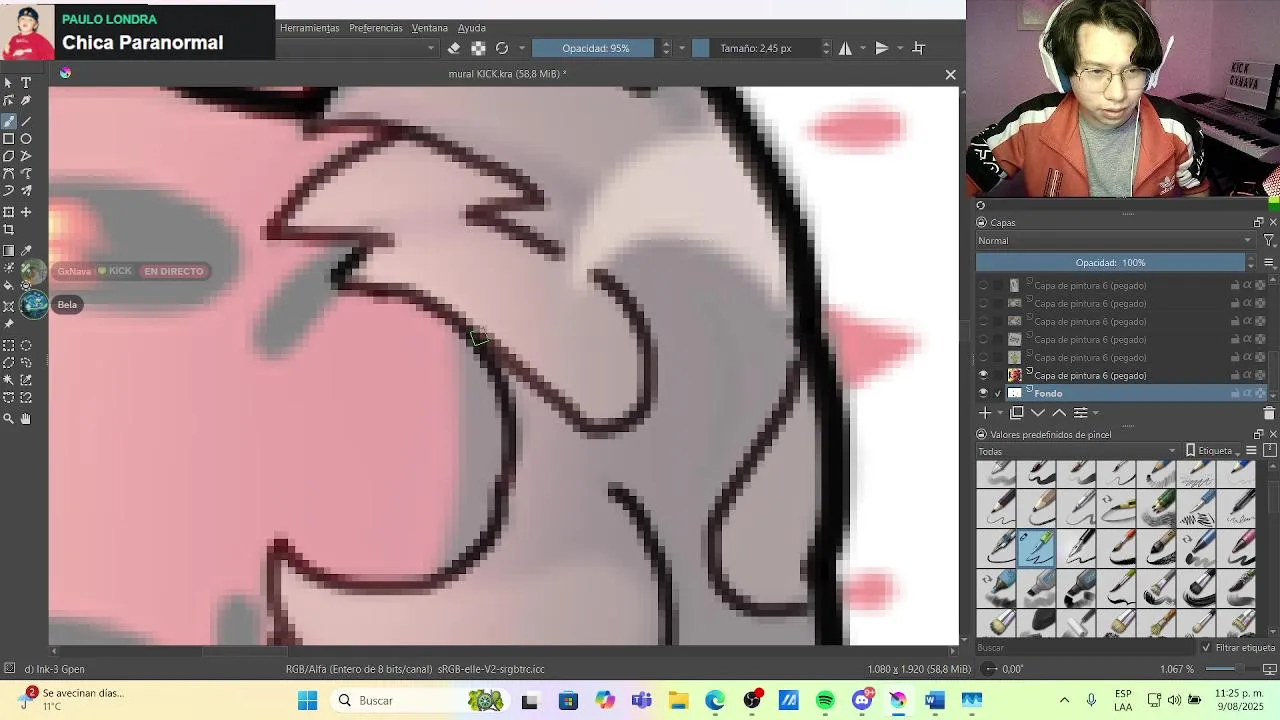Choose the Calligraphy tool

(26, 101)
